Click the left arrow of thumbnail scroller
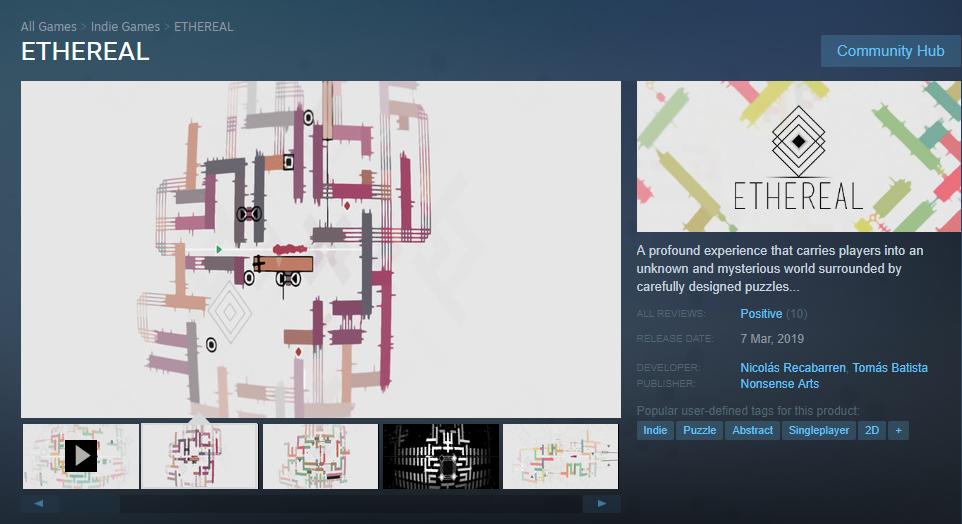This screenshot has width=962, height=524. tap(39, 504)
